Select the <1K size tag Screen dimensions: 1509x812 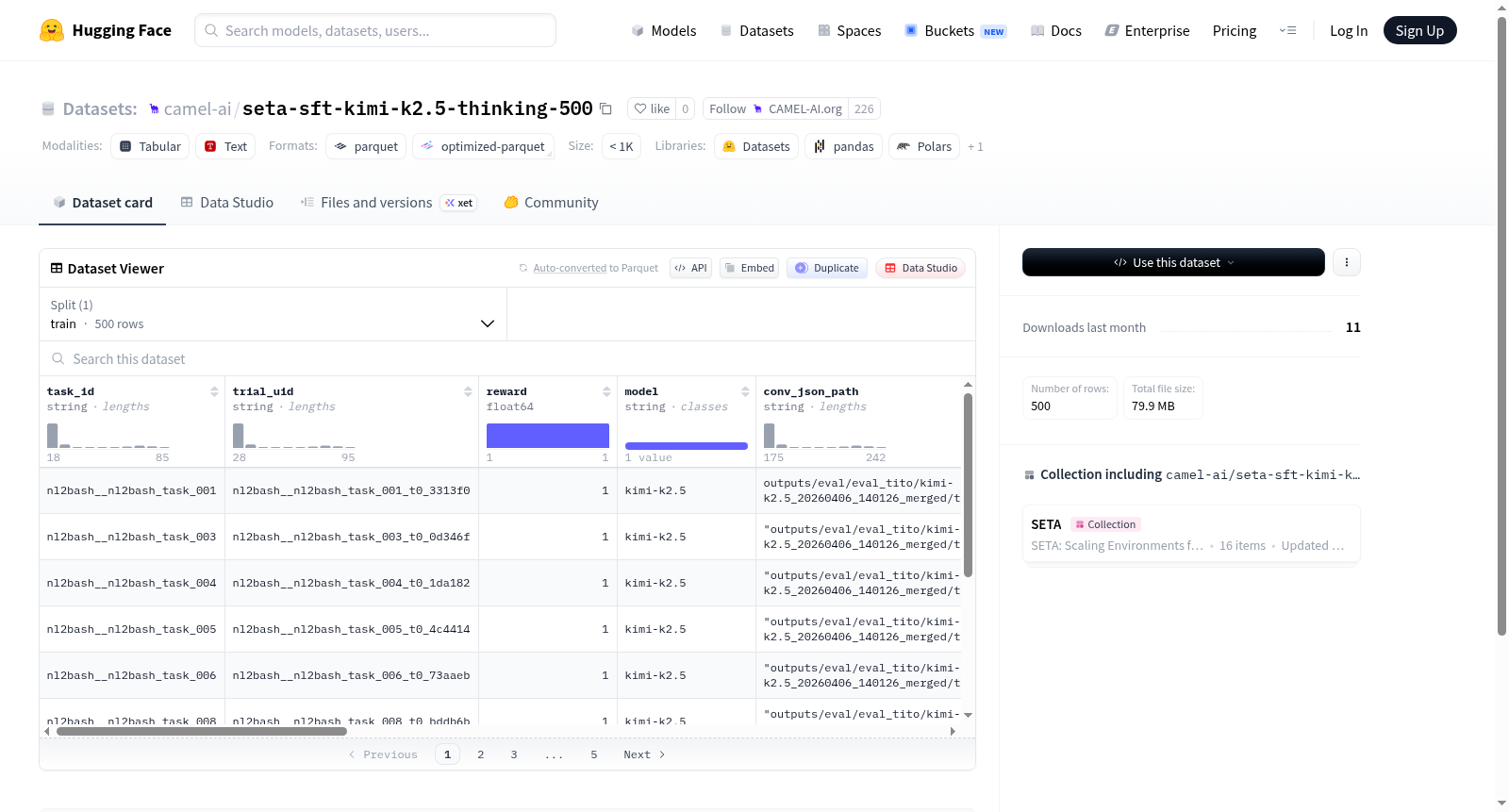[x=622, y=146]
